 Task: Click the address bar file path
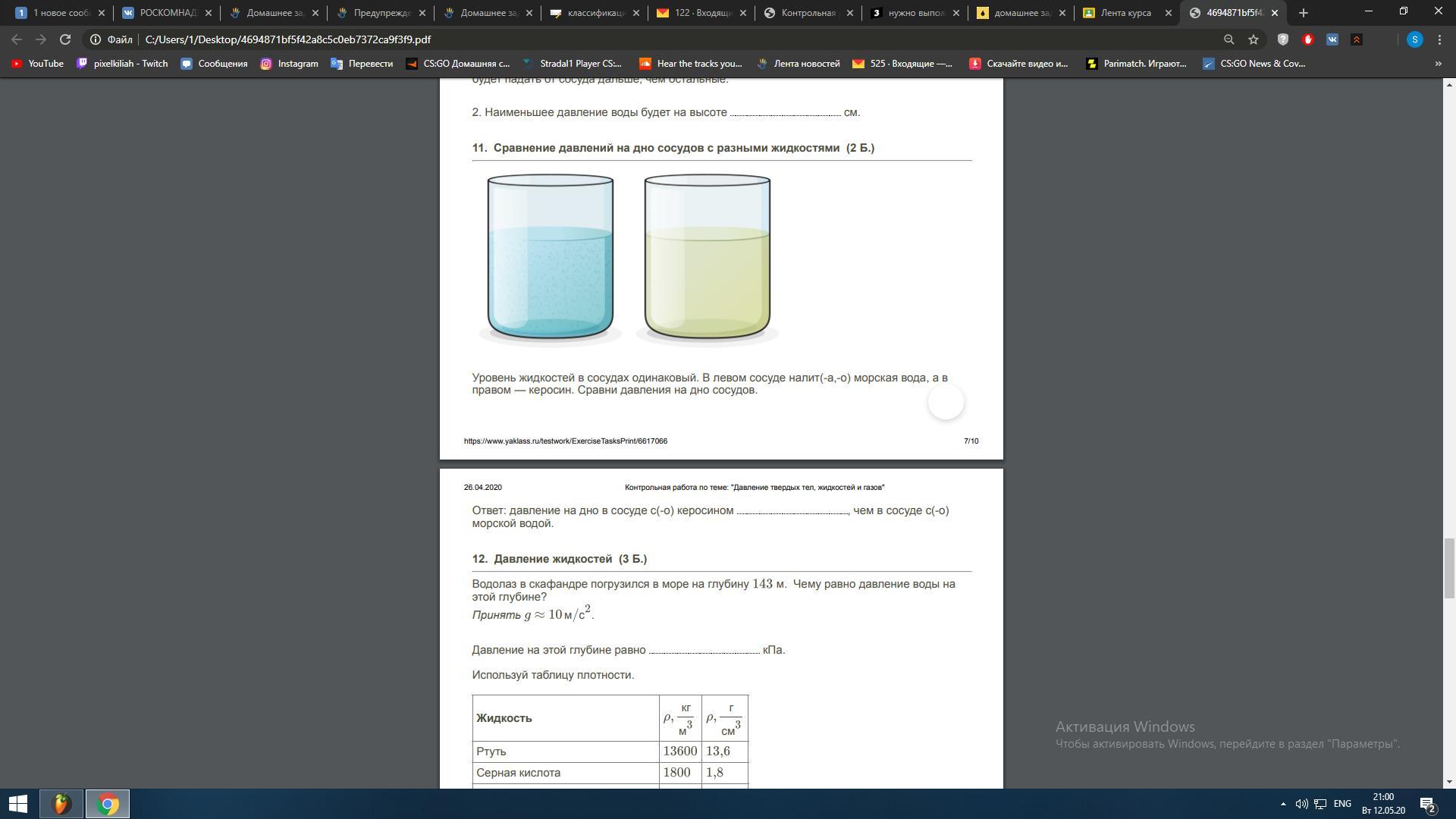[x=288, y=39]
